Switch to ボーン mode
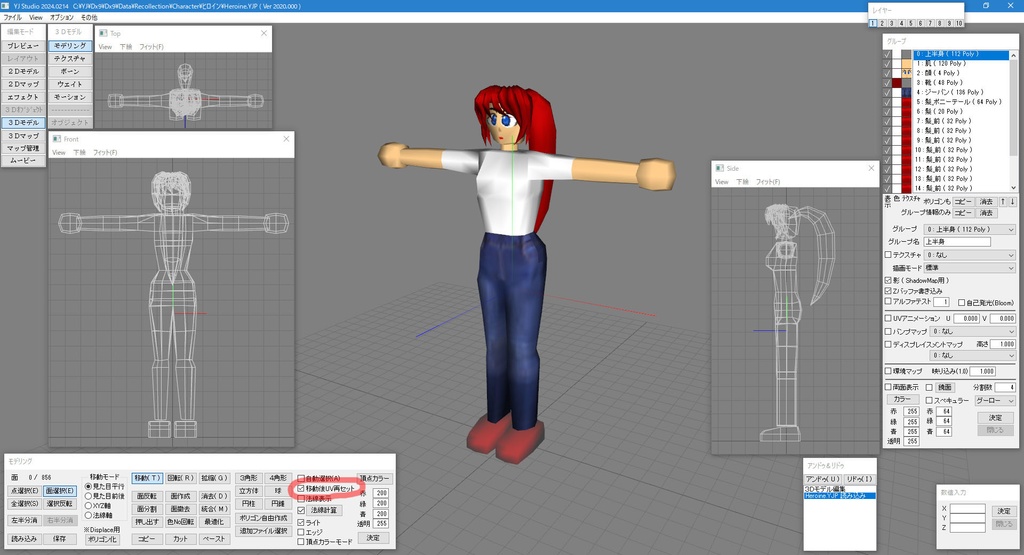The height and width of the screenshot is (555, 1024). [x=70, y=71]
